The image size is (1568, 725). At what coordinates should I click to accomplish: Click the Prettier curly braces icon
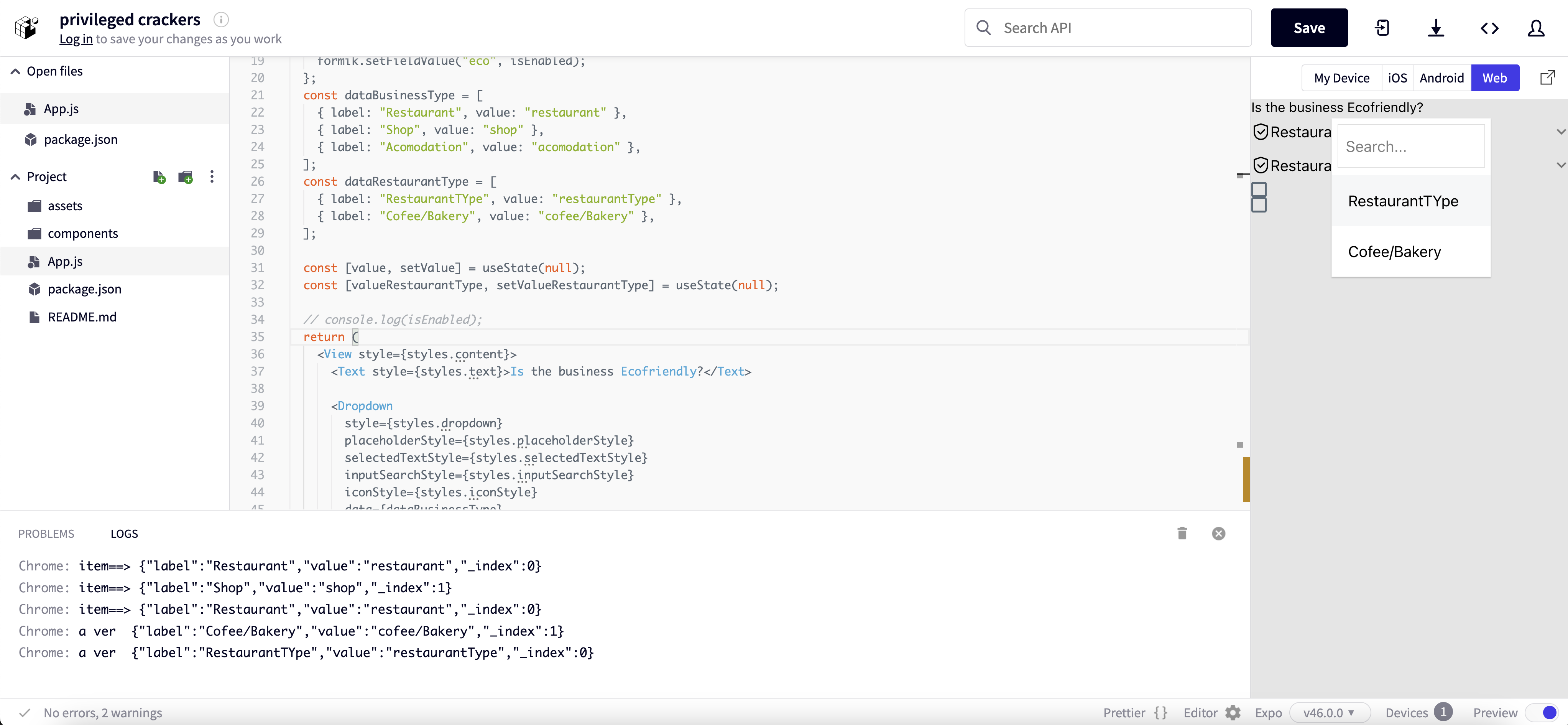tap(1160, 712)
